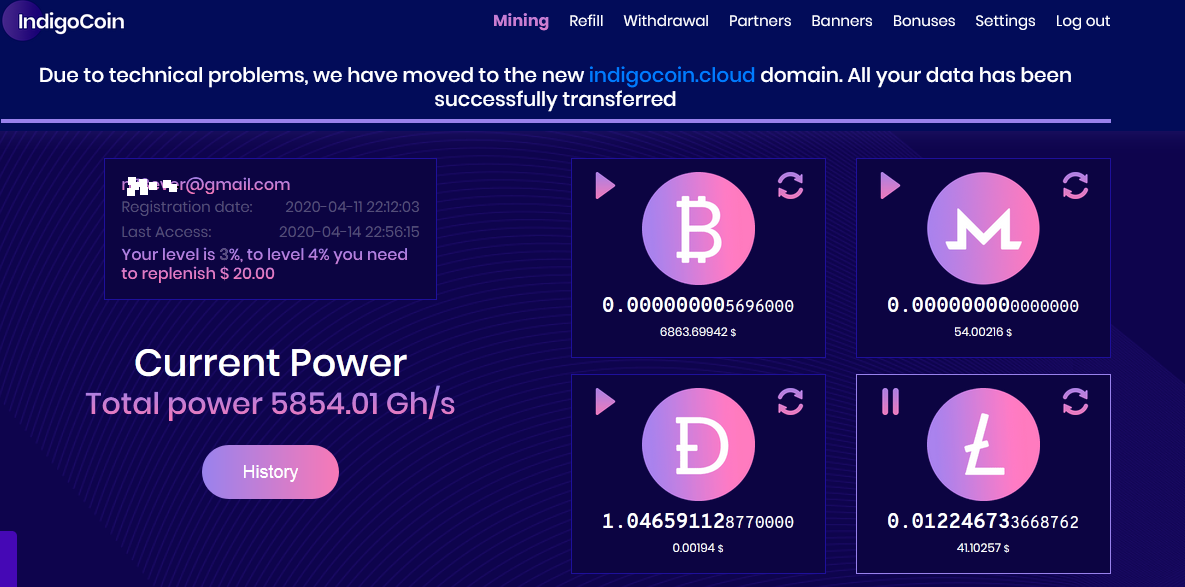Click the IndigoCoin logo
1185x587 pixels.
[64, 21]
